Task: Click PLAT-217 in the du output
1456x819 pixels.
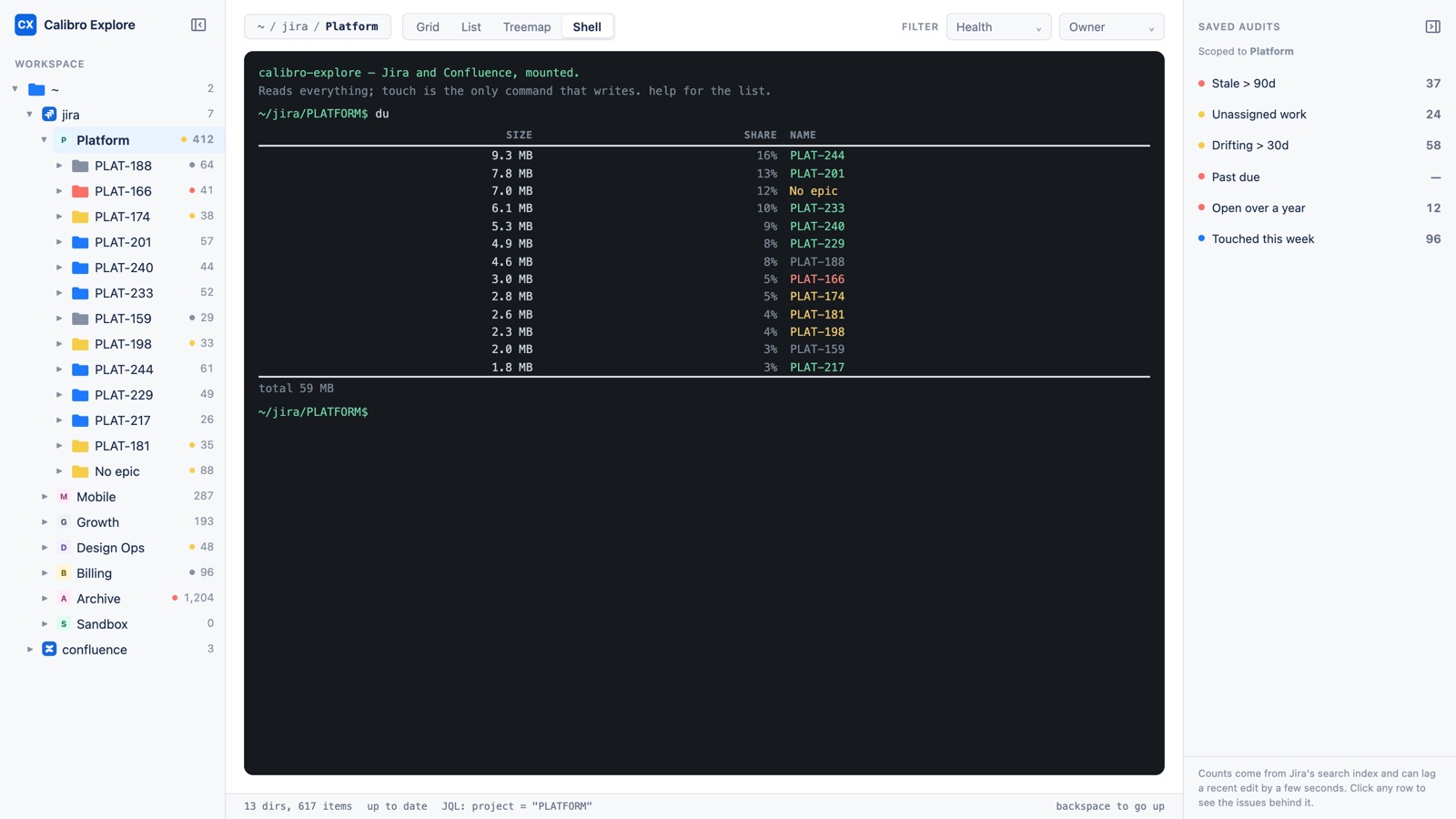Action: point(817,368)
